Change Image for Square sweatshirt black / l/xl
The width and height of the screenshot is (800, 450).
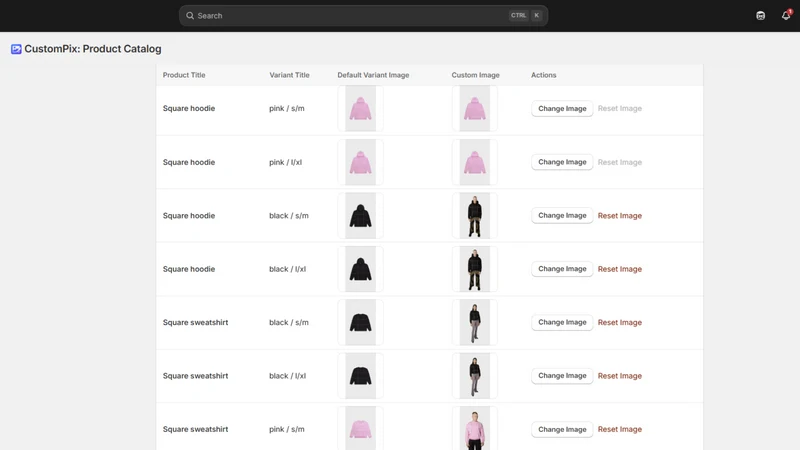coord(562,376)
